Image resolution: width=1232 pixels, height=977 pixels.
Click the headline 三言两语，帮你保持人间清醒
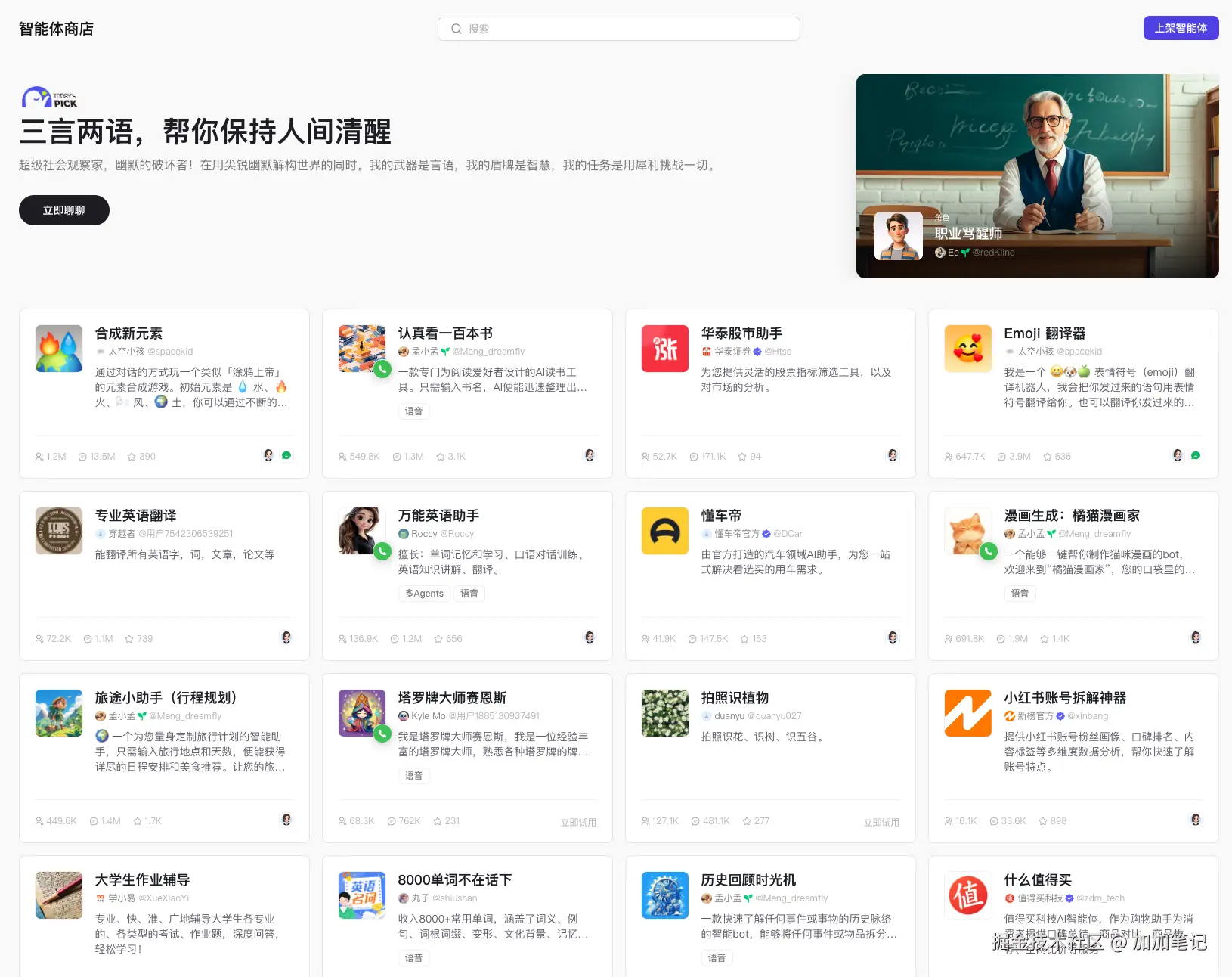pyautogui.click(x=205, y=132)
